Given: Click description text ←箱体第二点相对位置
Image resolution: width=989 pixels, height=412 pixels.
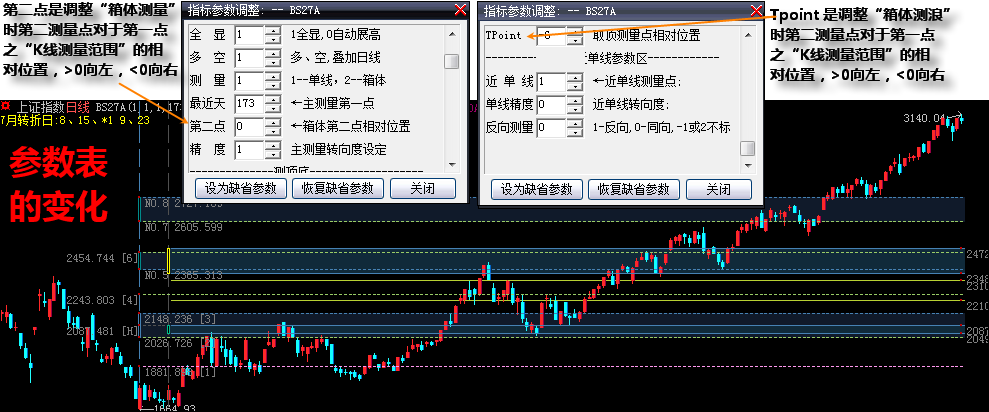Looking at the screenshot, I should 351,127.
